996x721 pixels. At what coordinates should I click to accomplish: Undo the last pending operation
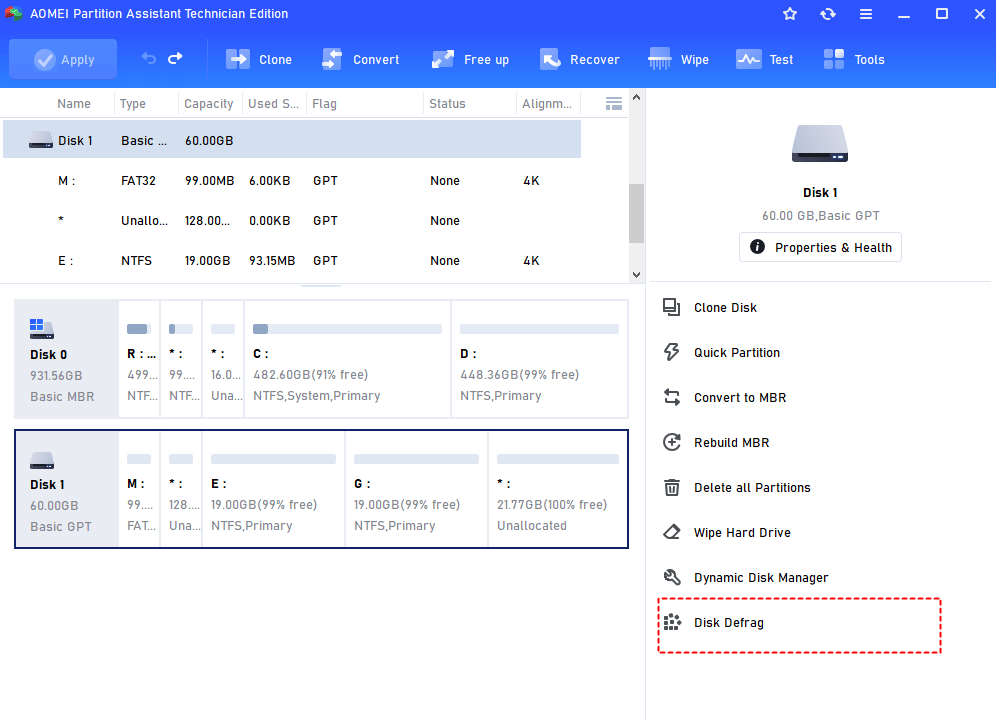click(149, 59)
